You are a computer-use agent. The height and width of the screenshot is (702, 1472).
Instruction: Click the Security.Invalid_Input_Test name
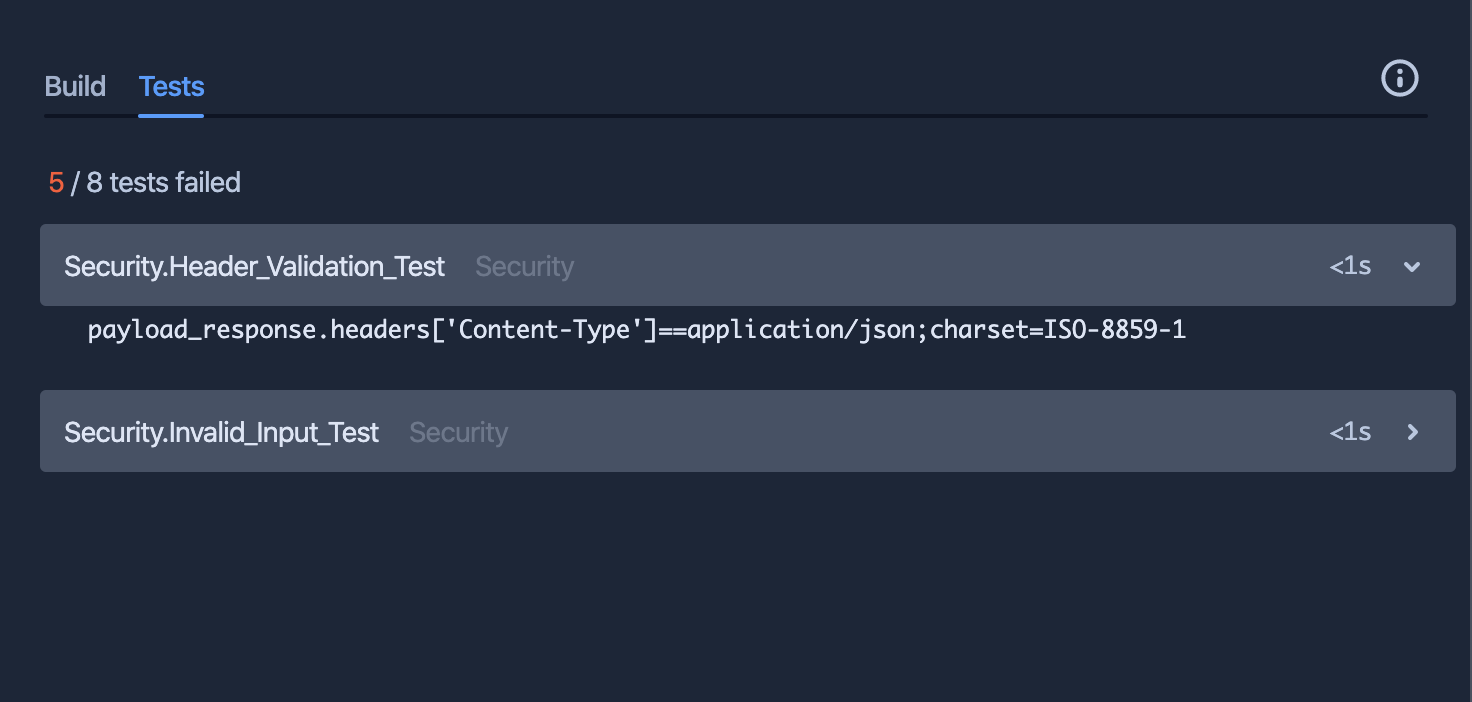(221, 432)
